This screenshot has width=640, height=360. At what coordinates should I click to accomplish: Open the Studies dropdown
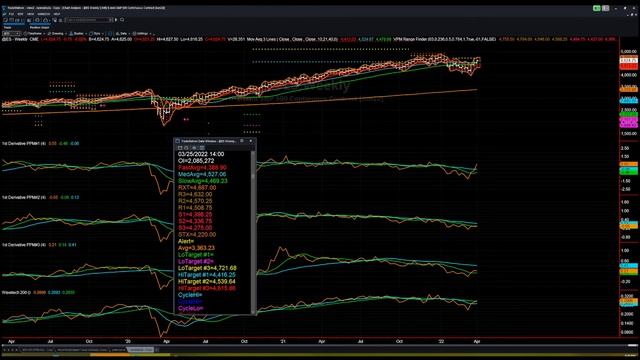77,33
